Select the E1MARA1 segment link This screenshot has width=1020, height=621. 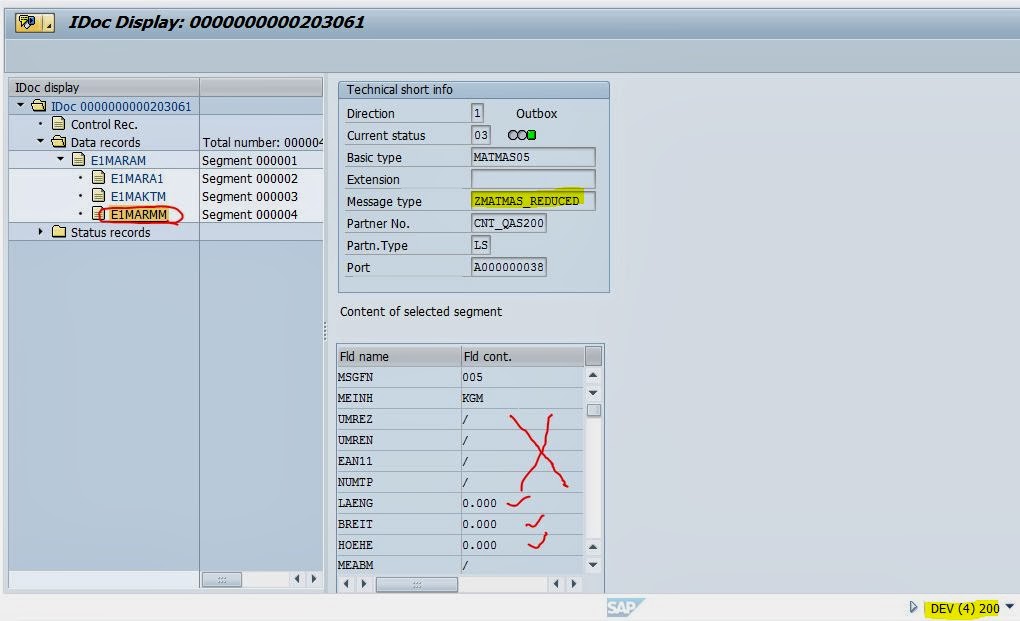click(137, 178)
